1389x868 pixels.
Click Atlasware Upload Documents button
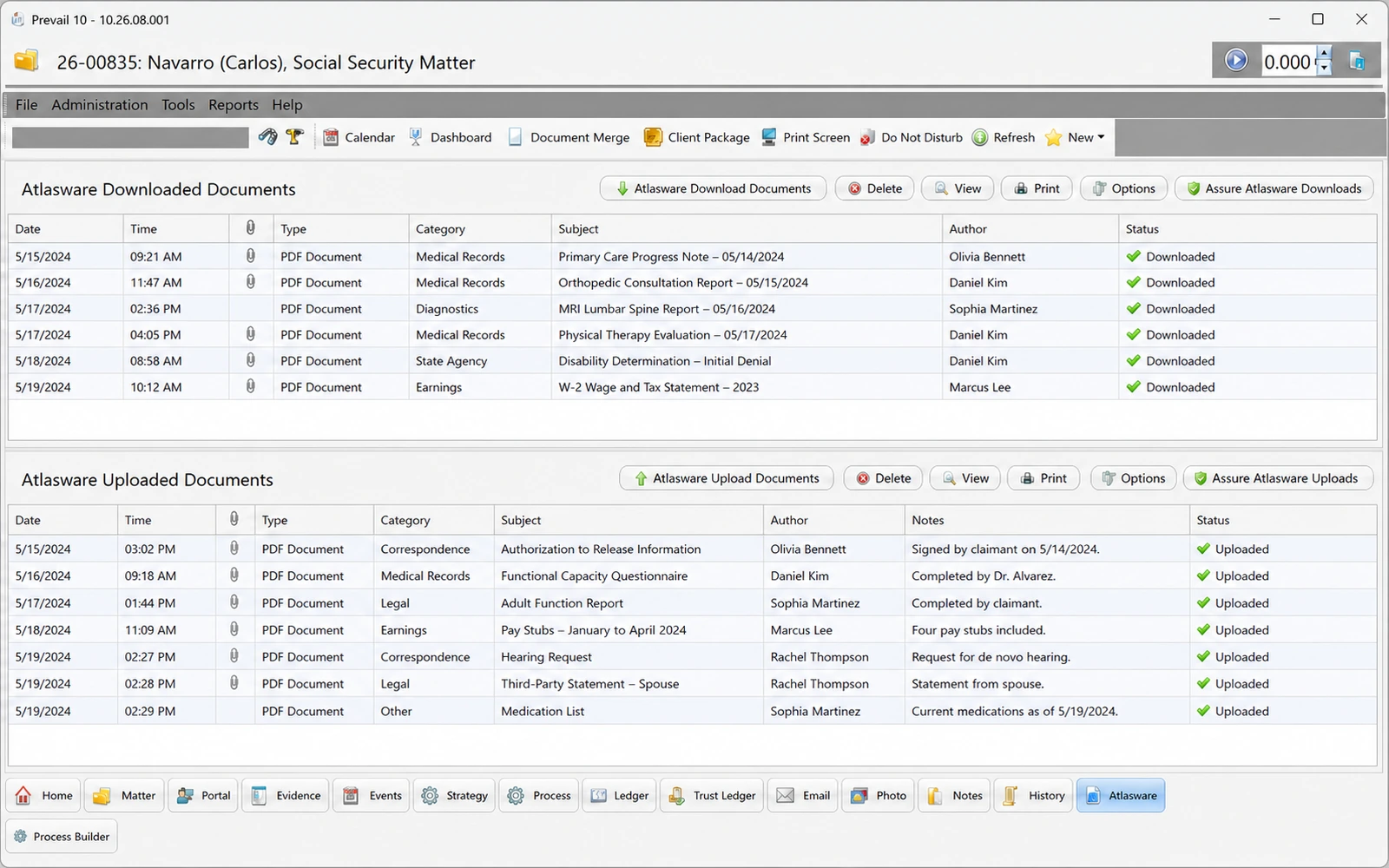727,478
